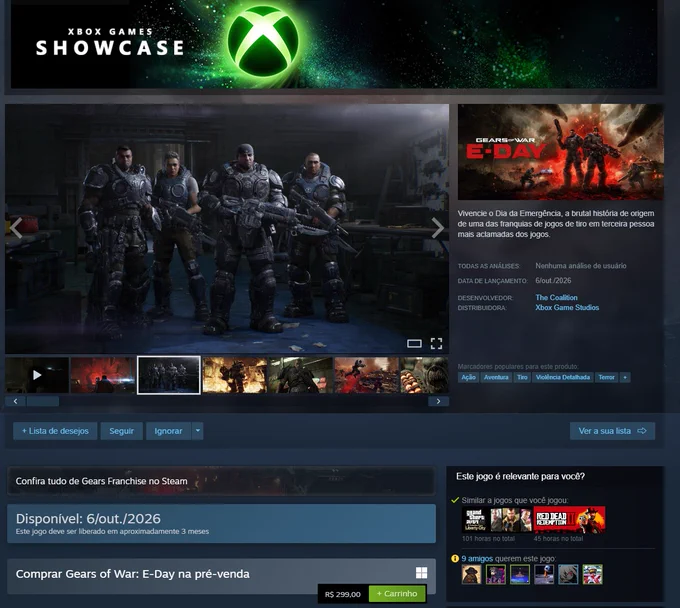Click the thumbnail strip left scroll arrow
680x608 pixels.
[16, 401]
